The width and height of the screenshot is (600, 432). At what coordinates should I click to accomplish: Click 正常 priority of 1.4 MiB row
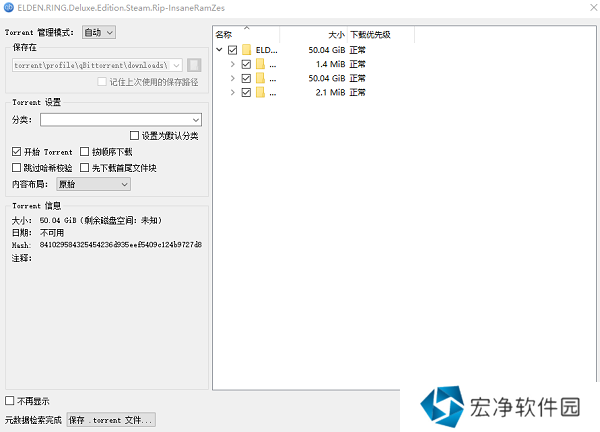(x=357, y=64)
